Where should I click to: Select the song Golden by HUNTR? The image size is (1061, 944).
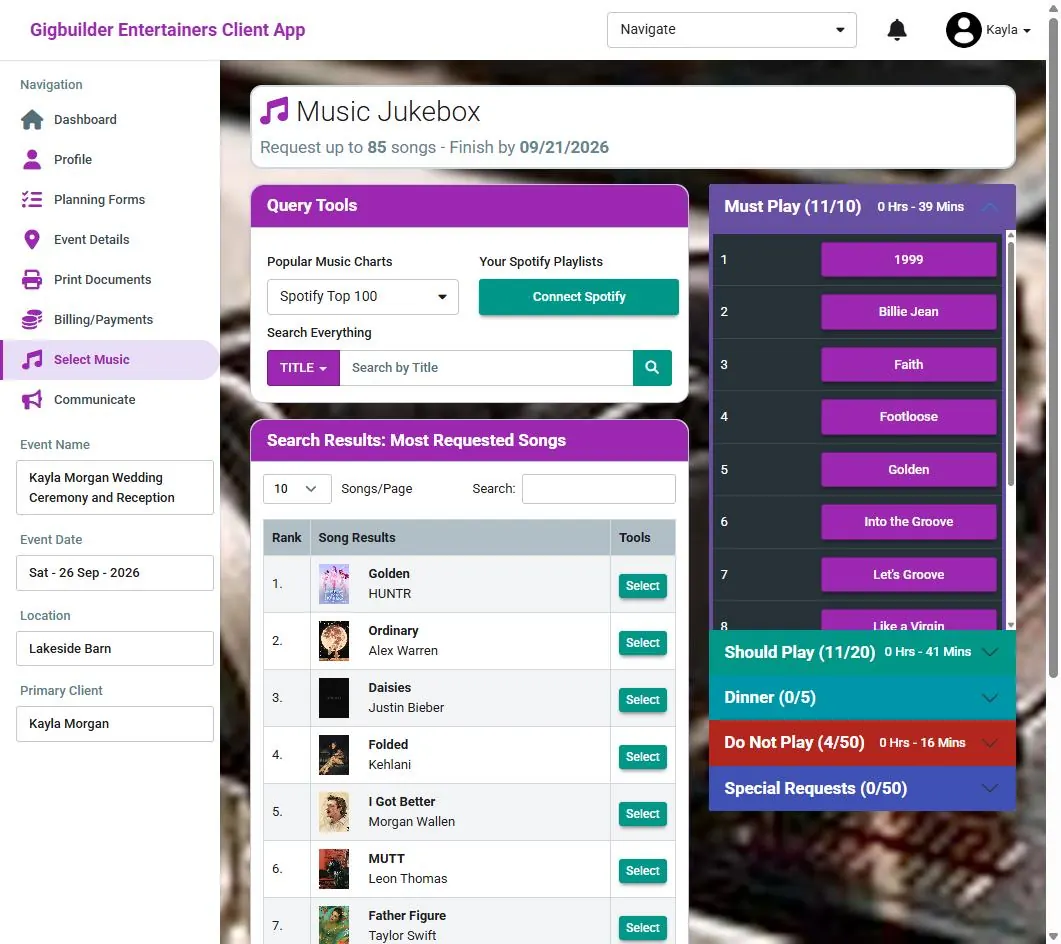[642, 585]
